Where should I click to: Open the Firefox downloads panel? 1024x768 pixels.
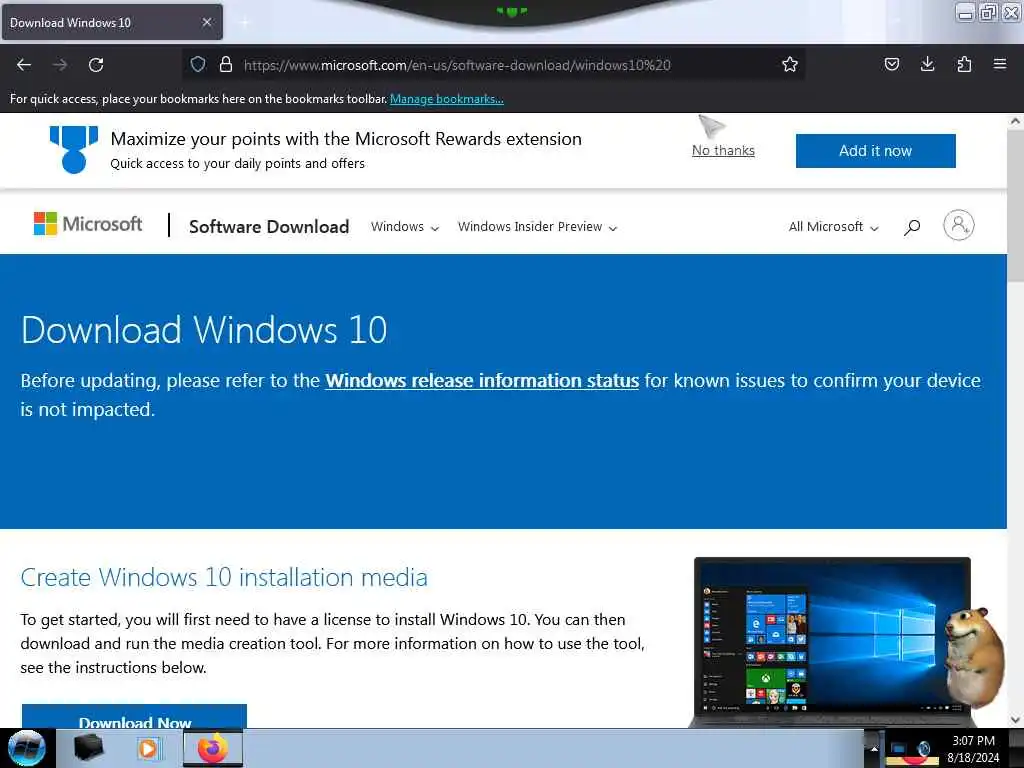point(927,64)
